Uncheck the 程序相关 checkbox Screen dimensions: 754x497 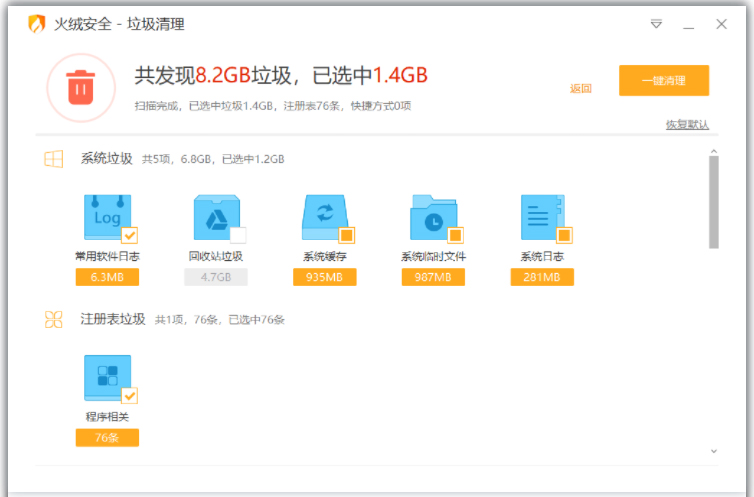(130, 396)
